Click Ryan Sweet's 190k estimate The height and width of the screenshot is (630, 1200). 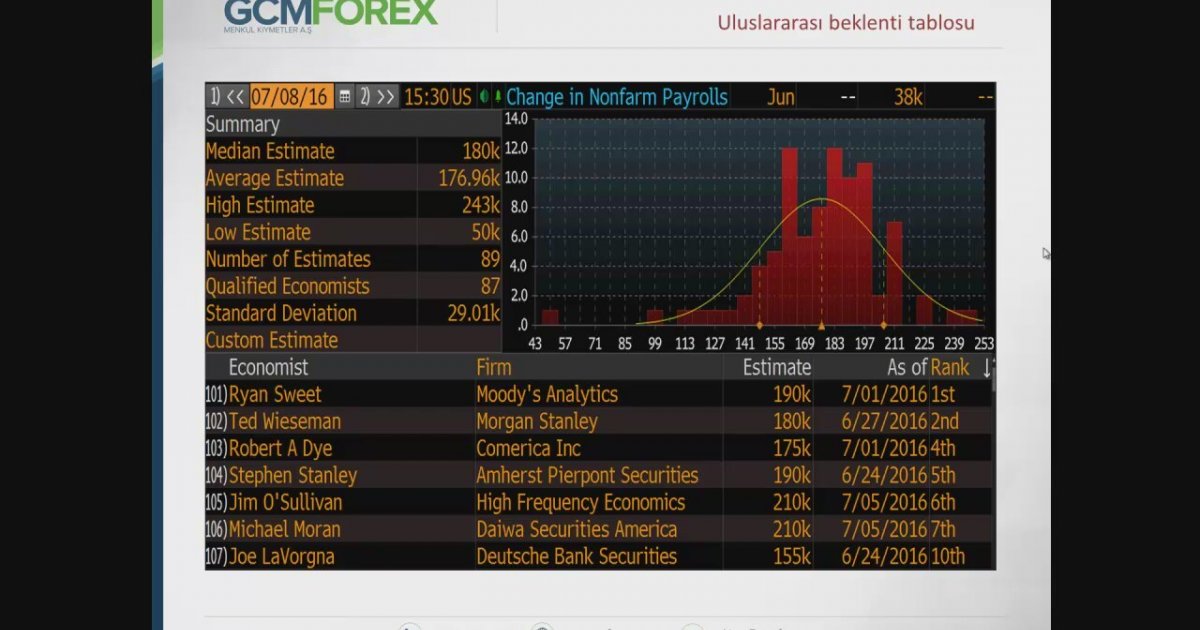coord(792,394)
